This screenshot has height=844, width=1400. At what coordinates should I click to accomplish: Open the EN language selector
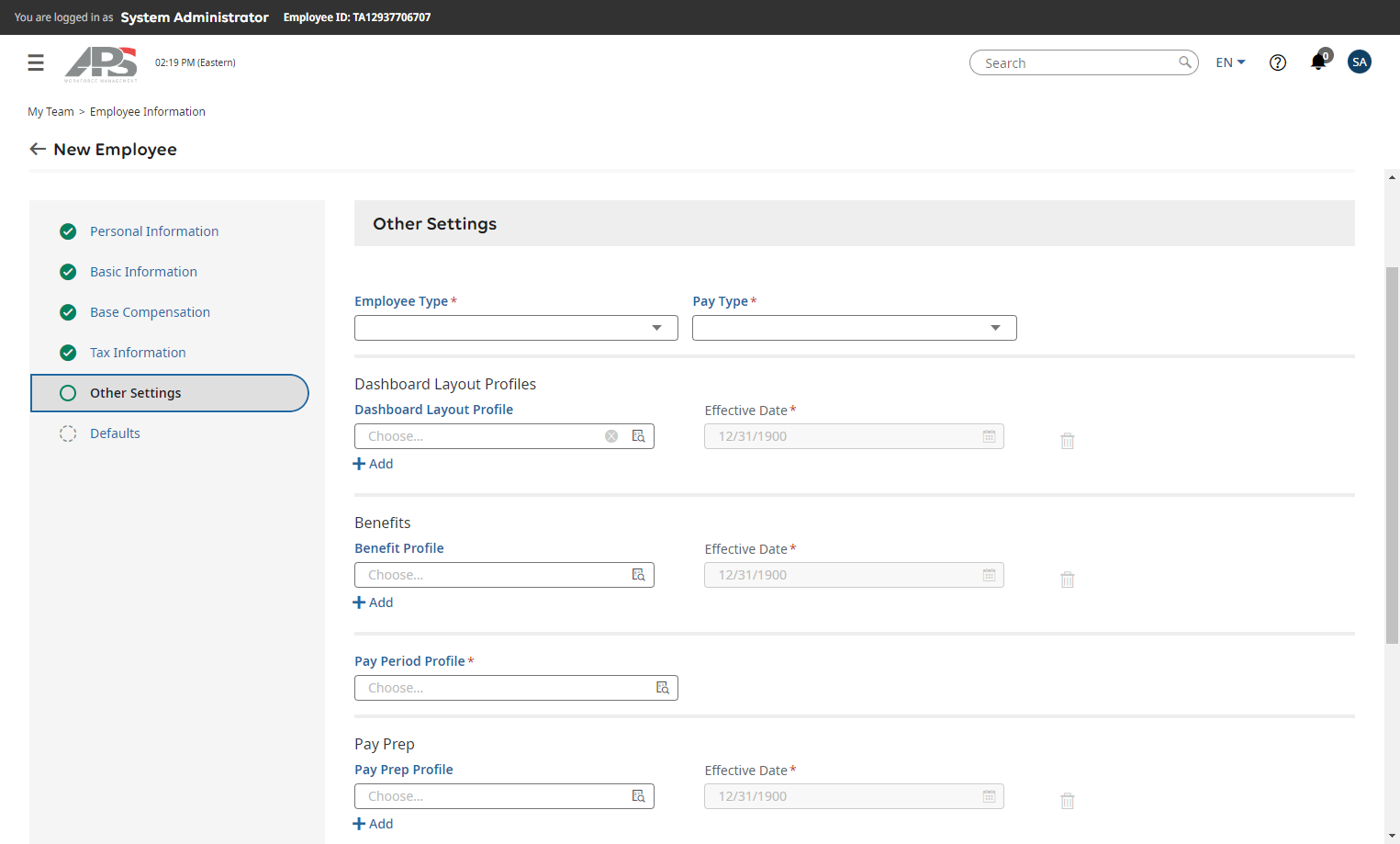(x=1230, y=62)
